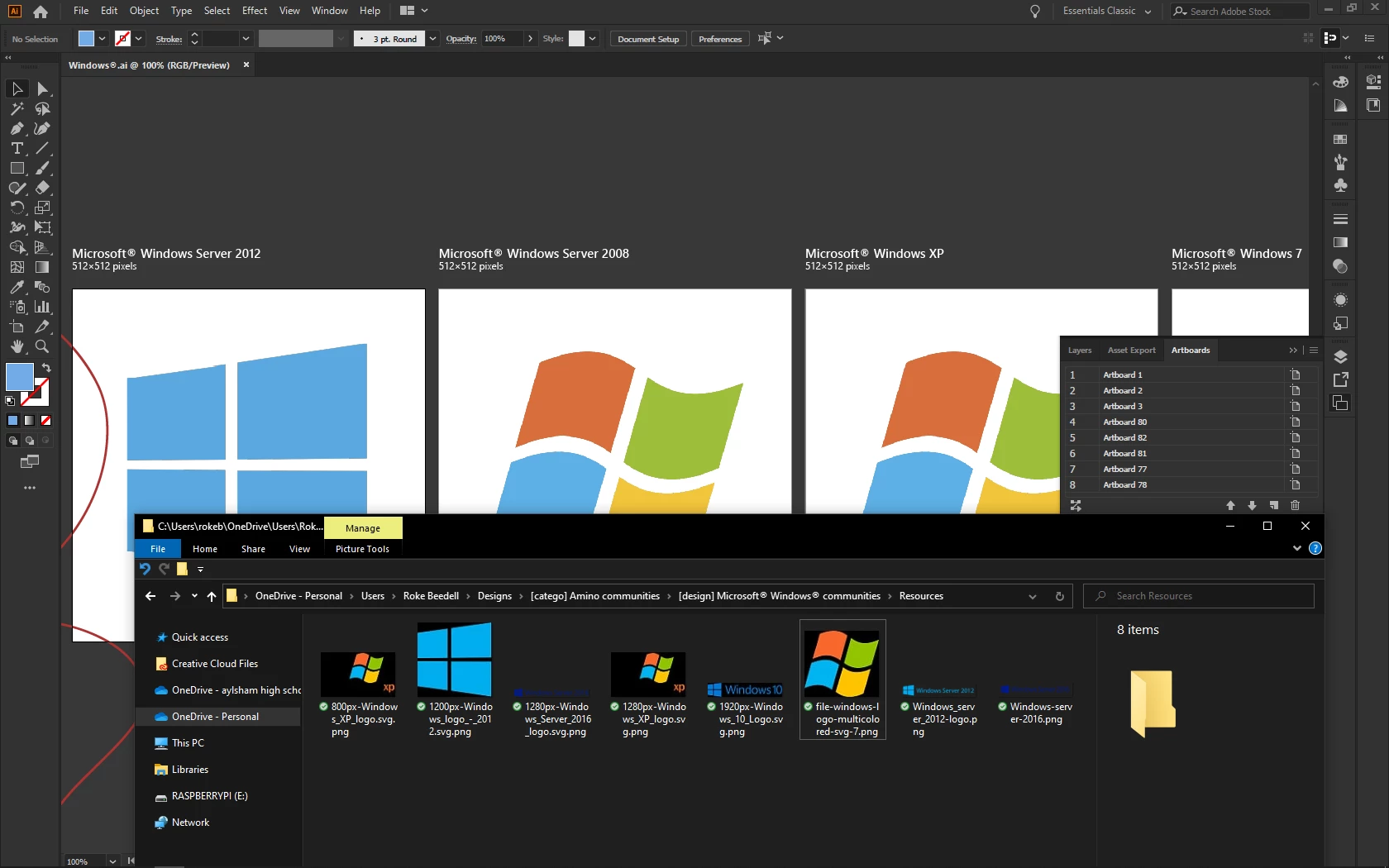Set color fill mode button
Image resolution: width=1389 pixels, height=868 pixels.
coord(12,421)
